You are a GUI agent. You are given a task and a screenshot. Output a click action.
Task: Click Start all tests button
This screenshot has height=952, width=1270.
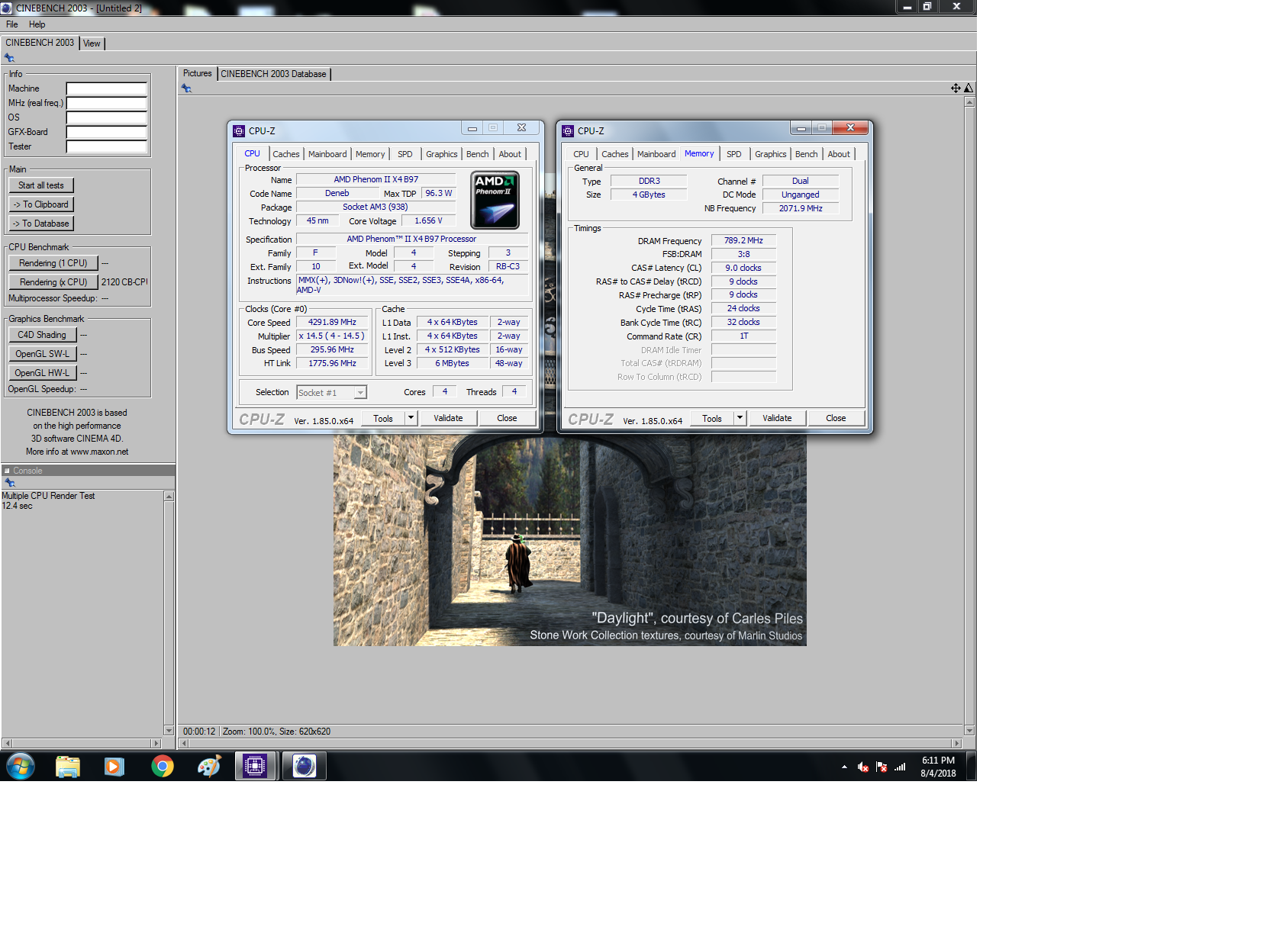tap(41, 185)
